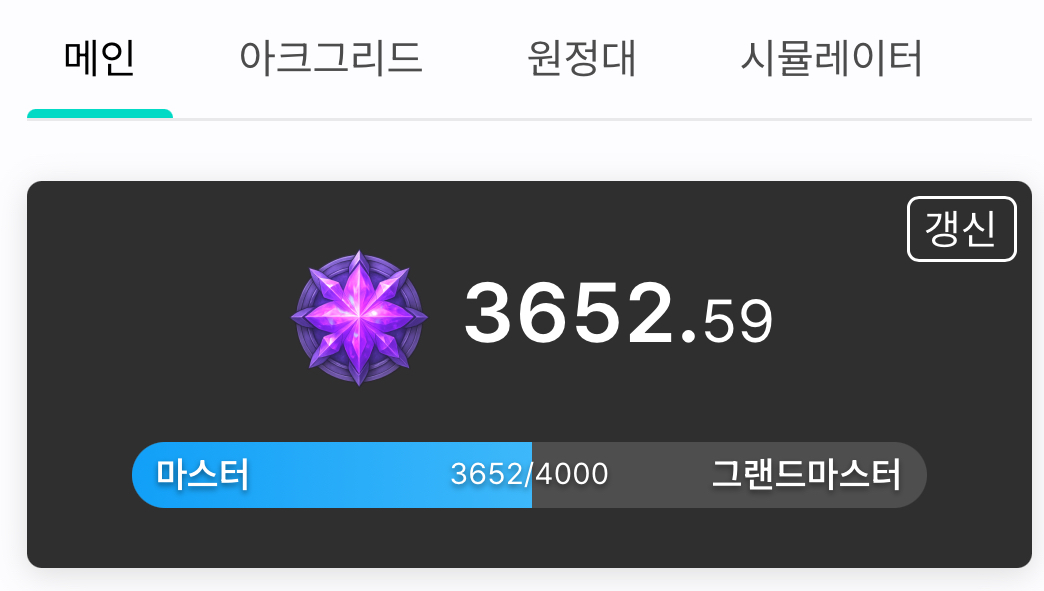Open the 원정대 tab

[x=581, y=58]
